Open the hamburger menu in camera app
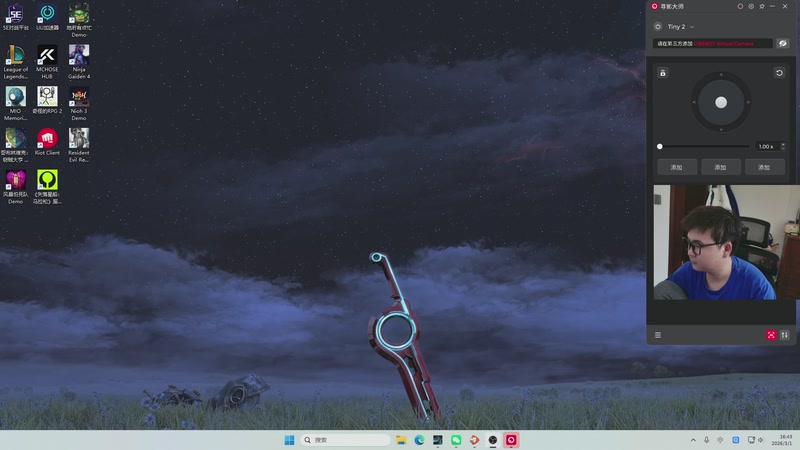 [658, 335]
